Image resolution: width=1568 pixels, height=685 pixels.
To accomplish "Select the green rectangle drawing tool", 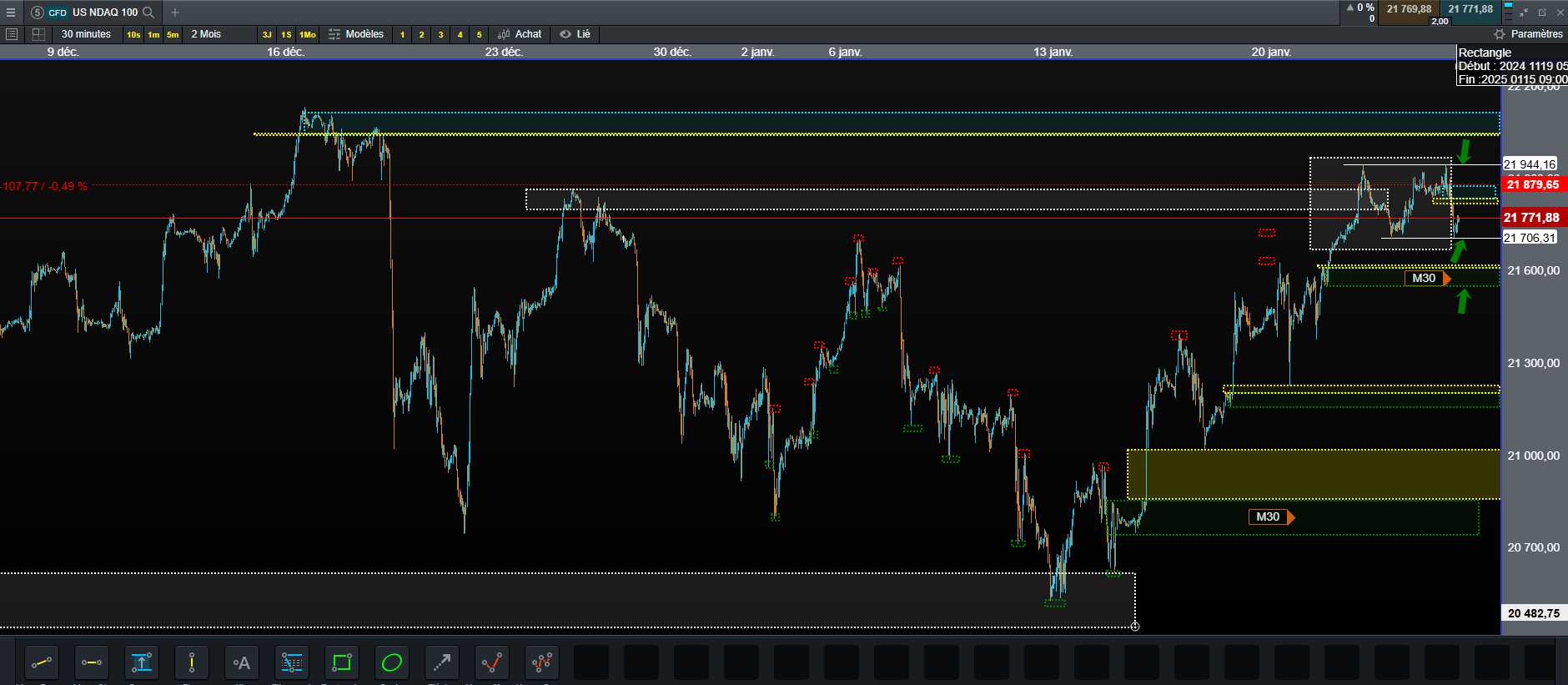I will [x=342, y=663].
